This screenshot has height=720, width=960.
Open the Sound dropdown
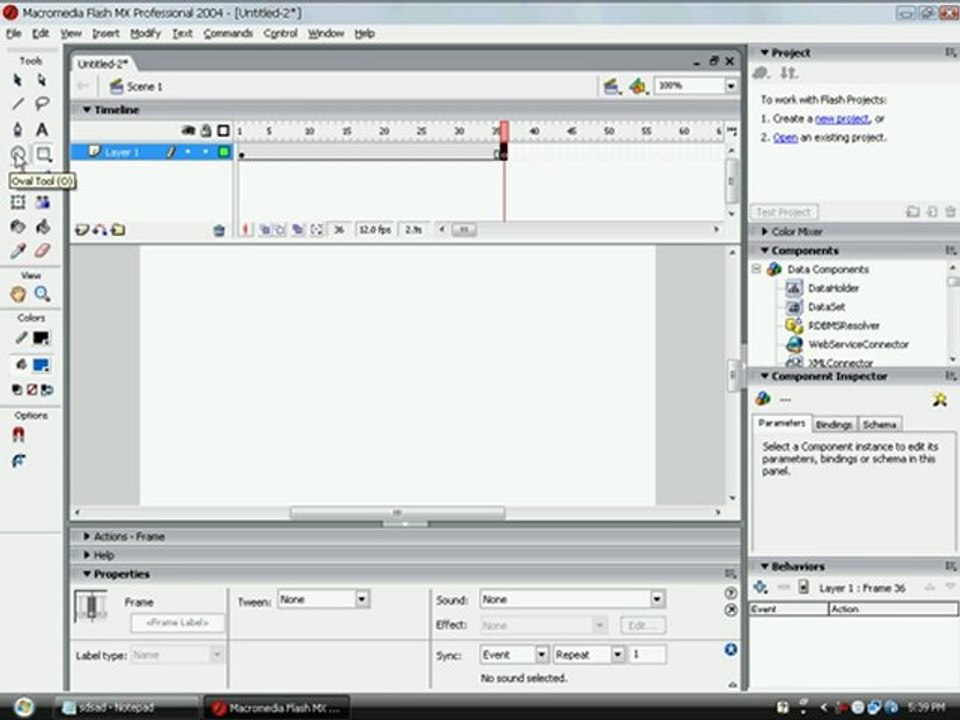tap(656, 599)
